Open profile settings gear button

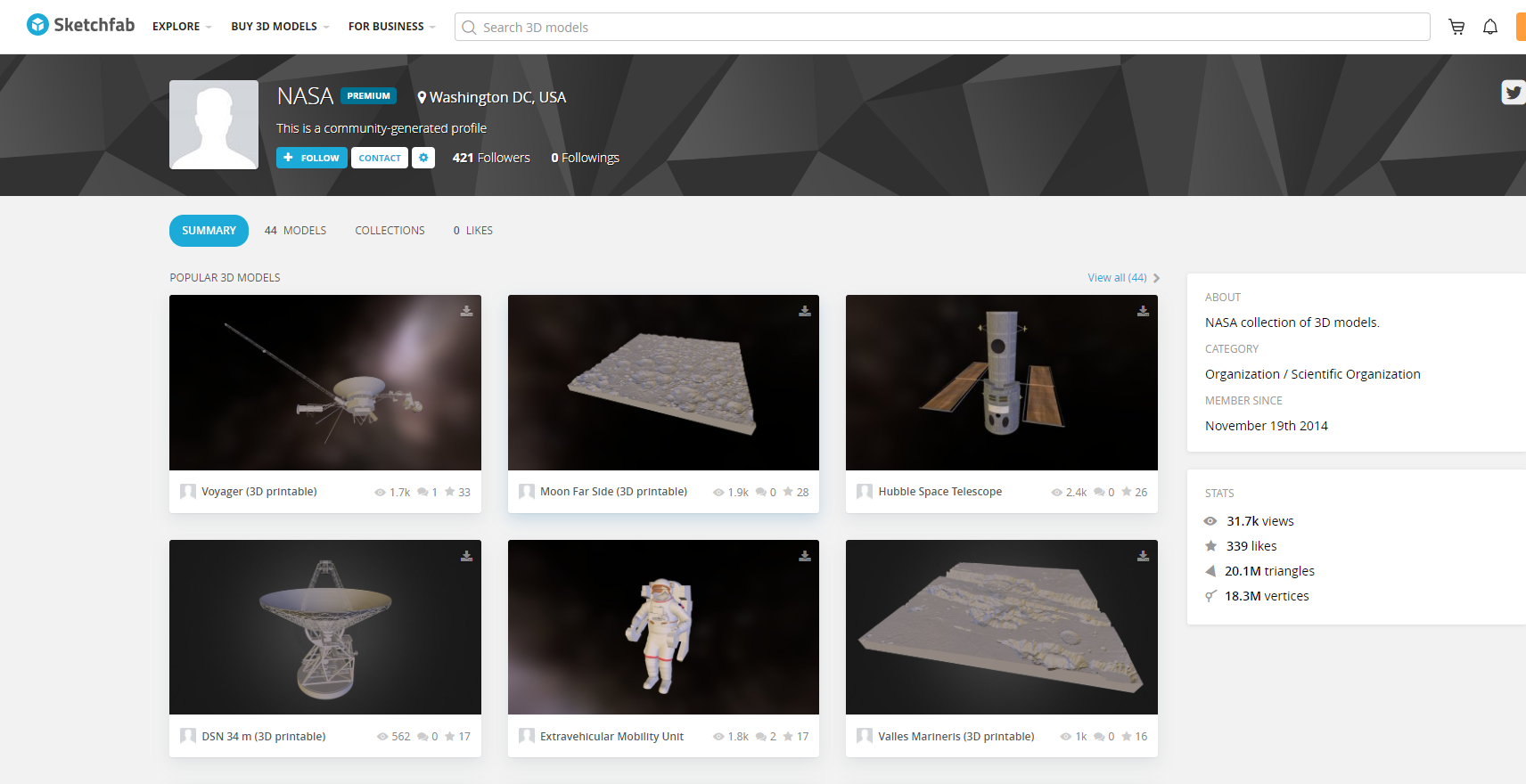(423, 158)
